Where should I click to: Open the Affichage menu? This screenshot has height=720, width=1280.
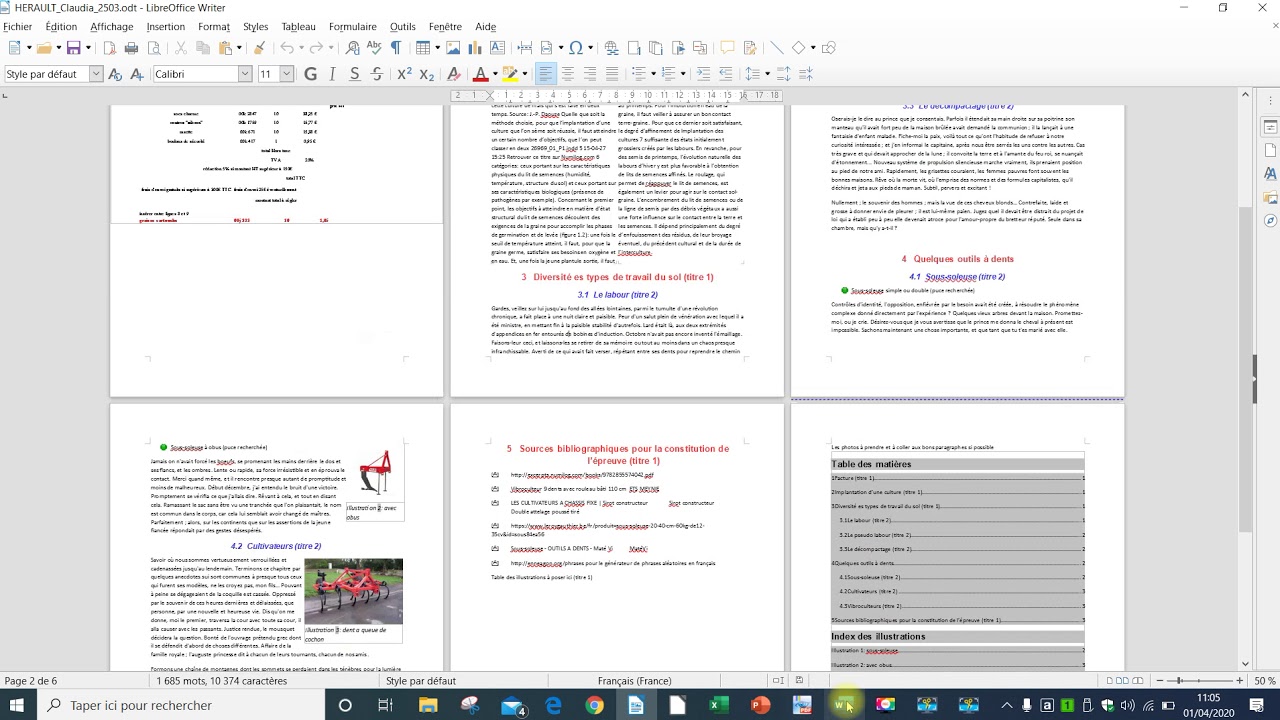click(x=111, y=27)
